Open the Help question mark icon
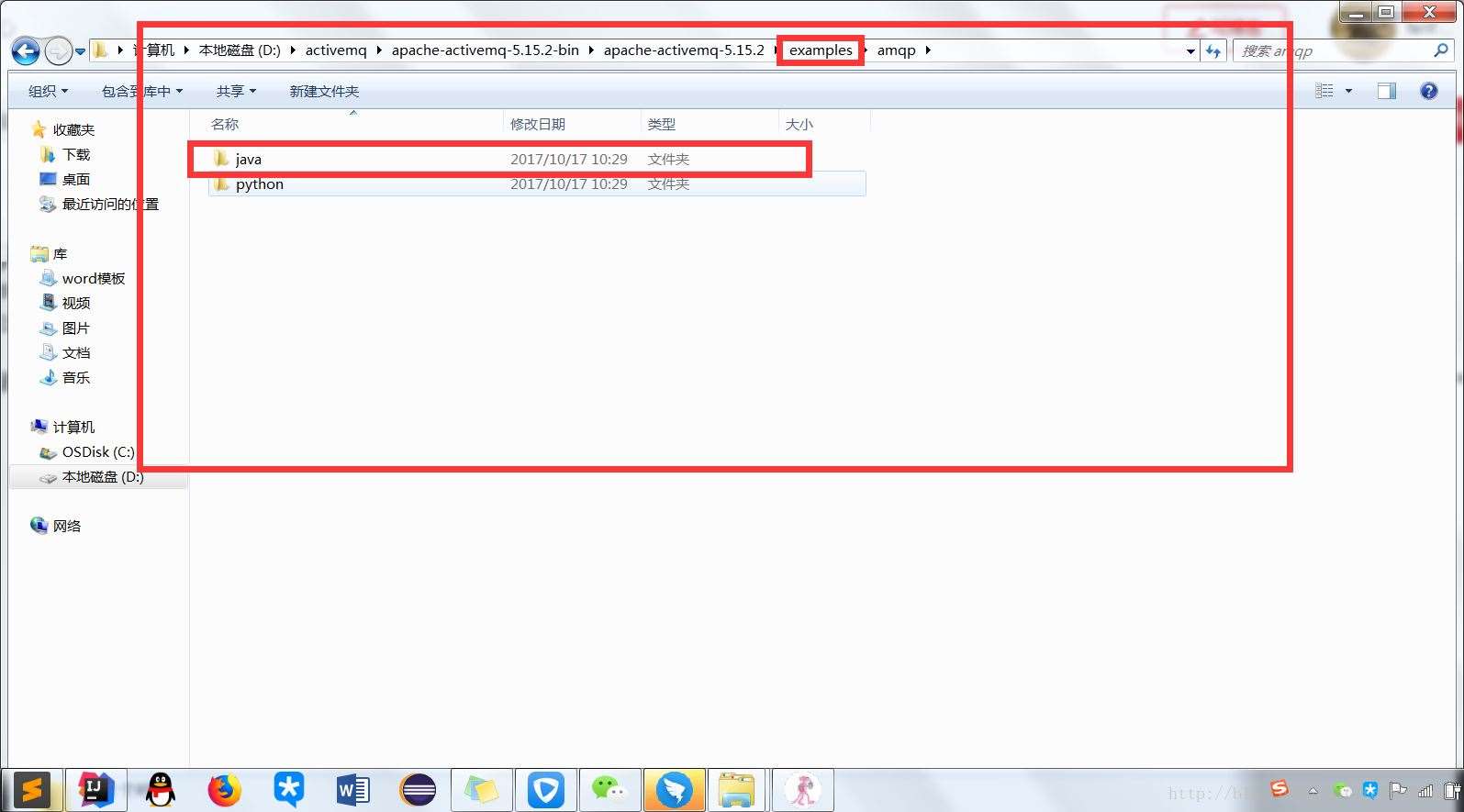1464x812 pixels. 1428,91
